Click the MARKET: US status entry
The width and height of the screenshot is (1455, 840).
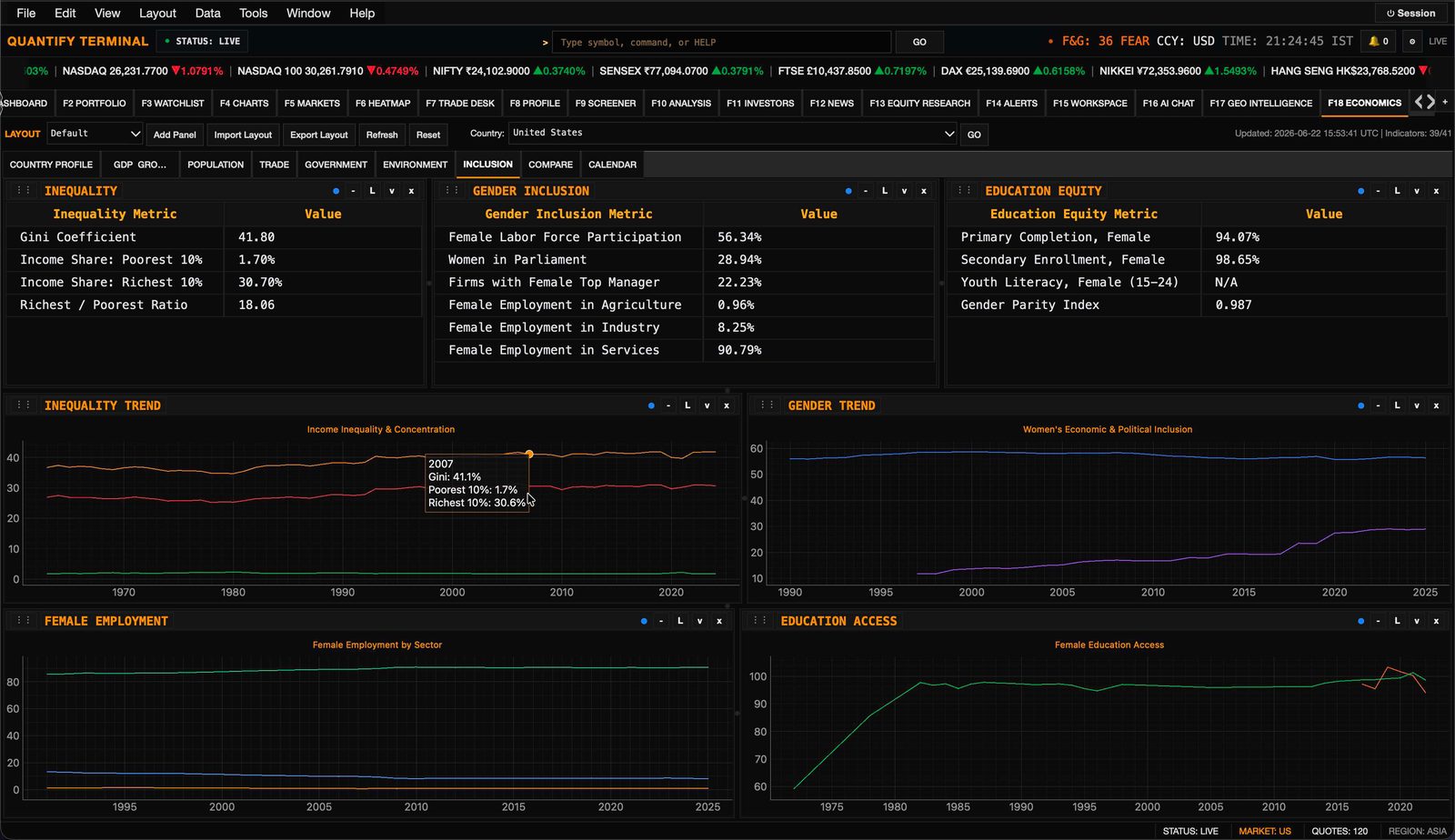coord(1265,831)
